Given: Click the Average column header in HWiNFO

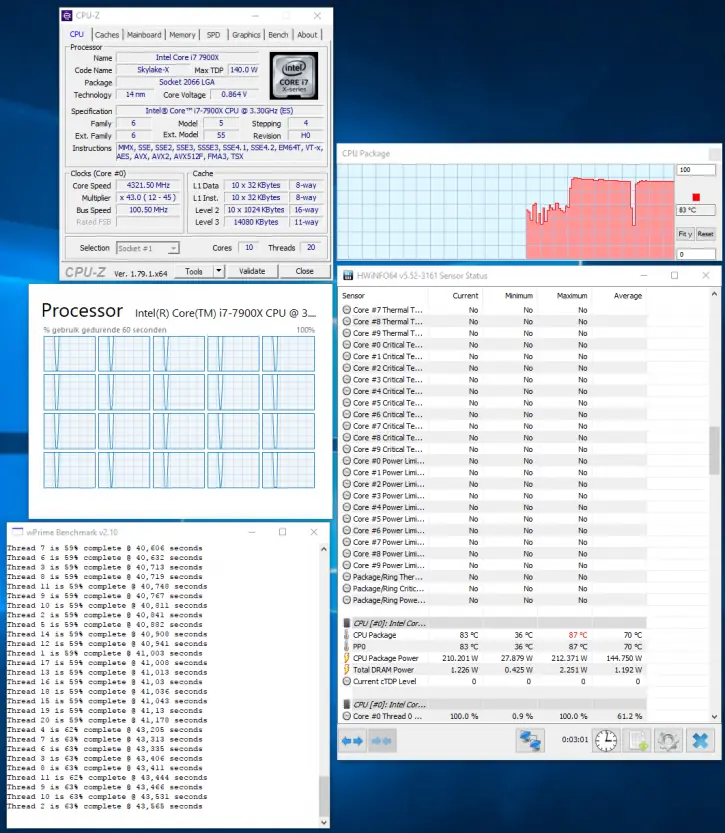Looking at the screenshot, I should pos(628,295).
